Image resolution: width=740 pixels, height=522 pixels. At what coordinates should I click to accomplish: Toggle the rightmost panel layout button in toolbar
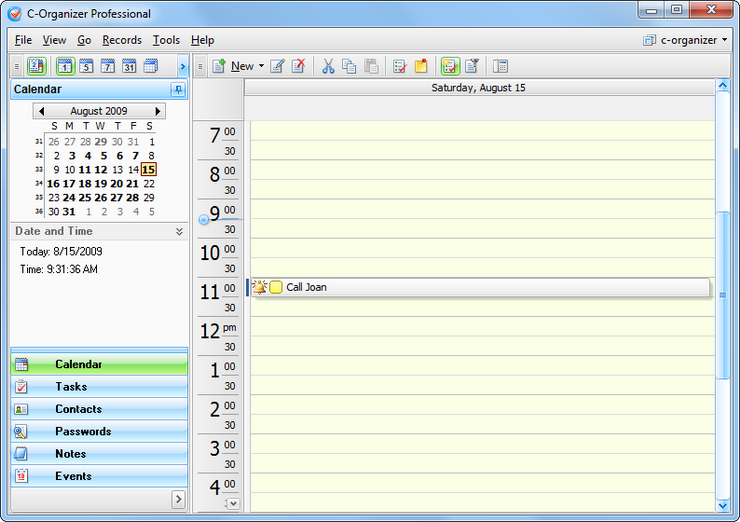(500, 67)
